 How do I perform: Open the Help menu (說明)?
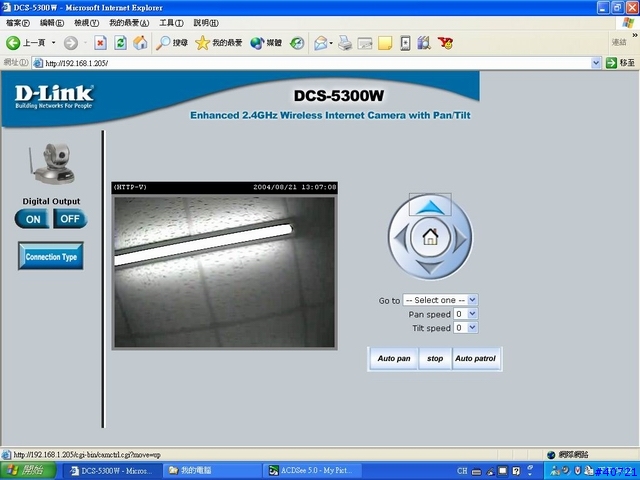coord(206,23)
